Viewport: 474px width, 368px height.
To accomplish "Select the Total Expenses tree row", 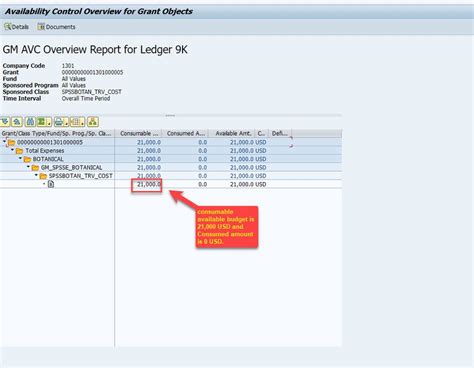I will pos(45,151).
